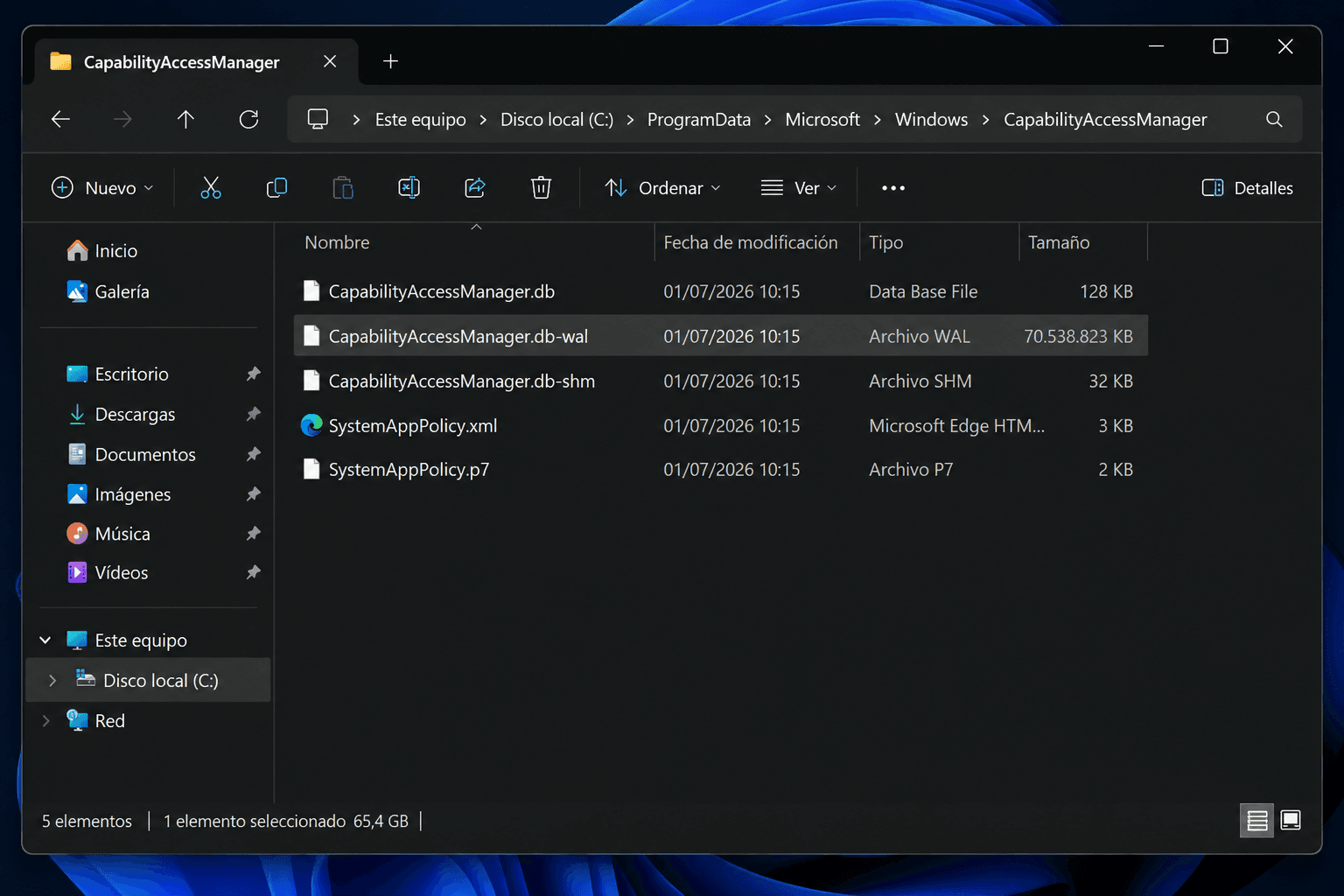Image resolution: width=1344 pixels, height=896 pixels.
Task: Expand the Red tree node
Action: pyautogui.click(x=45, y=721)
